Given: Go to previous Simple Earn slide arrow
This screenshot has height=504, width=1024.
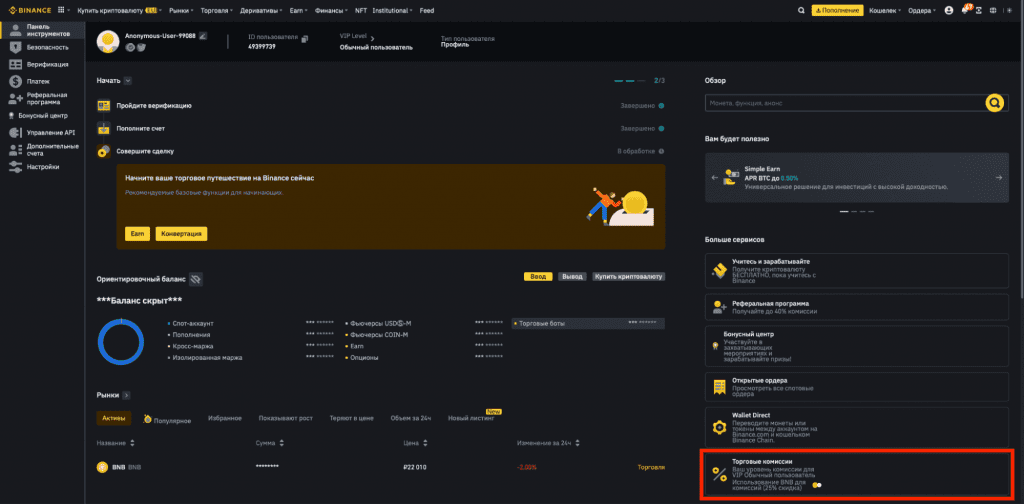Looking at the screenshot, I should tap(714, 178).
